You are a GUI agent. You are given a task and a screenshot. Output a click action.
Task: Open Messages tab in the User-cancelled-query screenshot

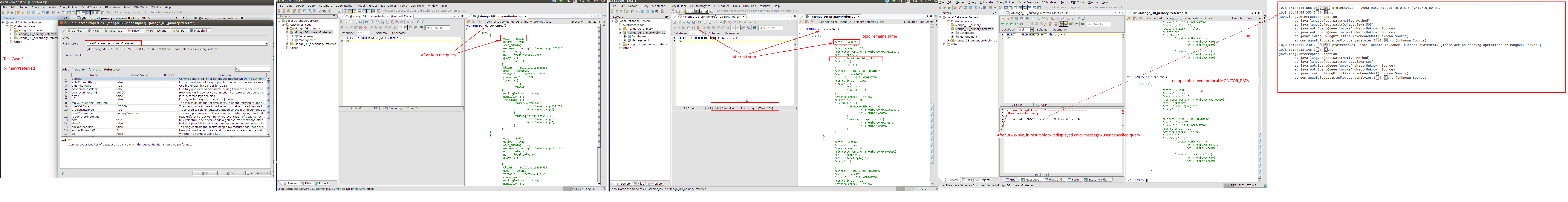point(1032,179)
